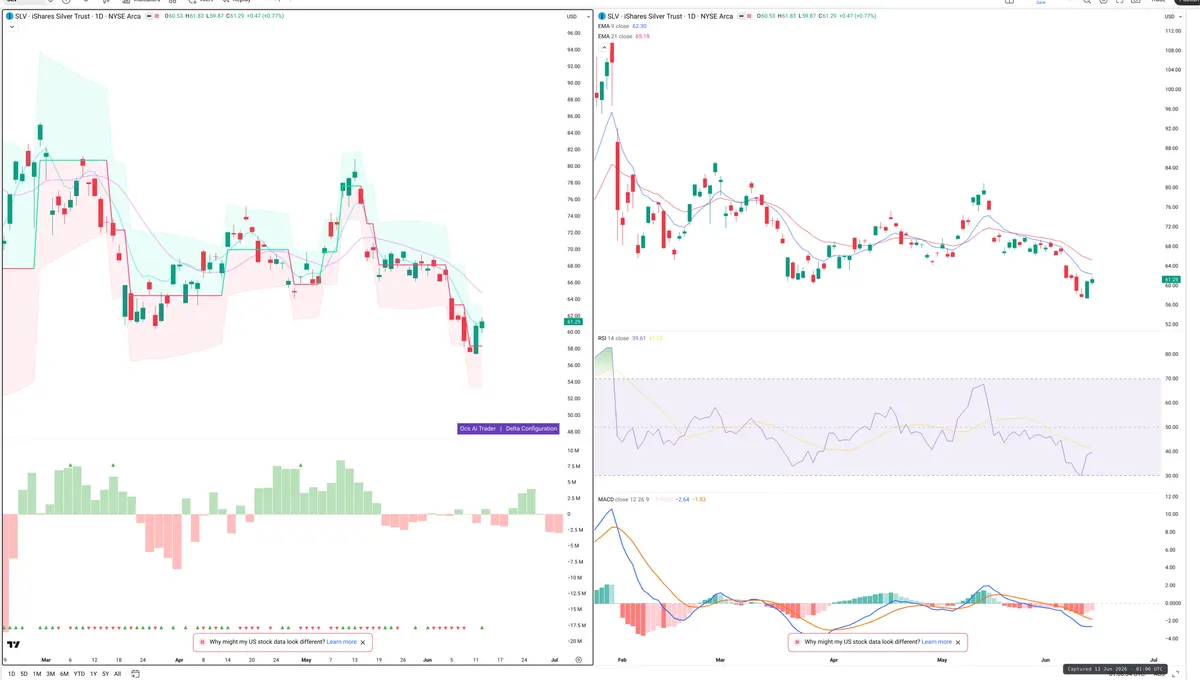Click the SLV symbol logo on left chart
Viewport: 1200px width, 680px height.
point(9,16)
